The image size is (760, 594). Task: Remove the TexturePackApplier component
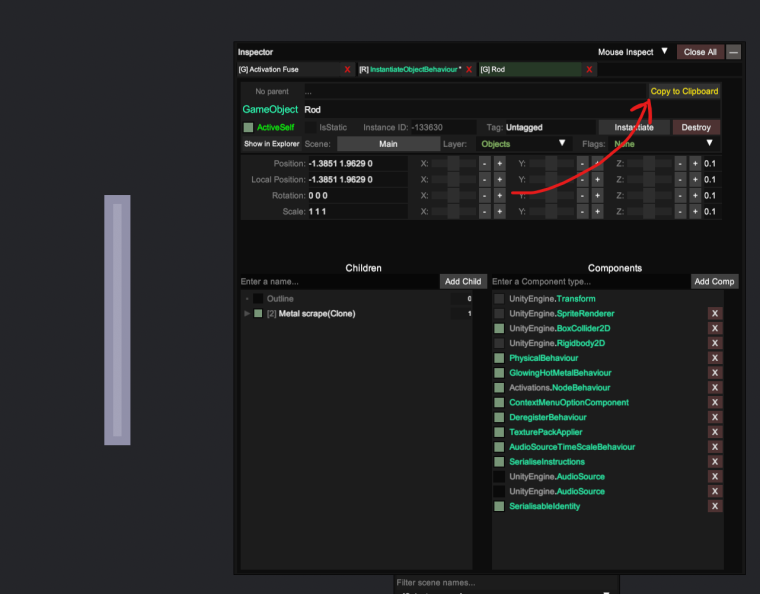pos(714,432)
